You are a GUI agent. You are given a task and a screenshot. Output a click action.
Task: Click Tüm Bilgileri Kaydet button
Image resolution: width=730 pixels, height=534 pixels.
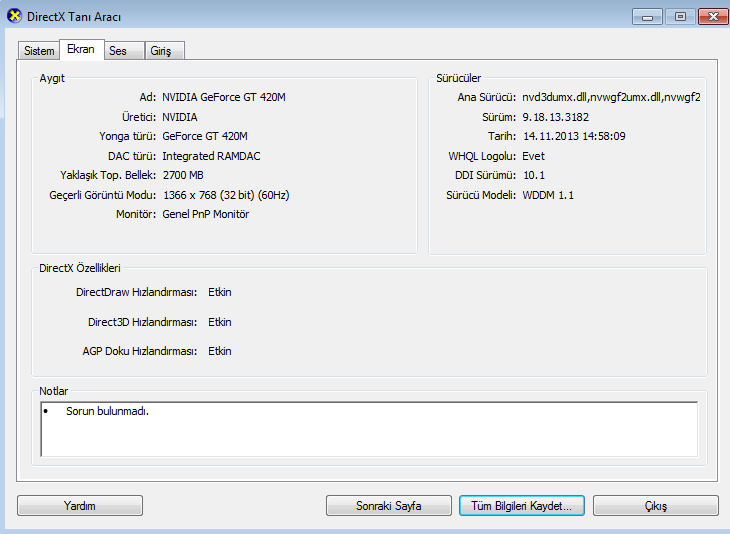coord(521,506)
